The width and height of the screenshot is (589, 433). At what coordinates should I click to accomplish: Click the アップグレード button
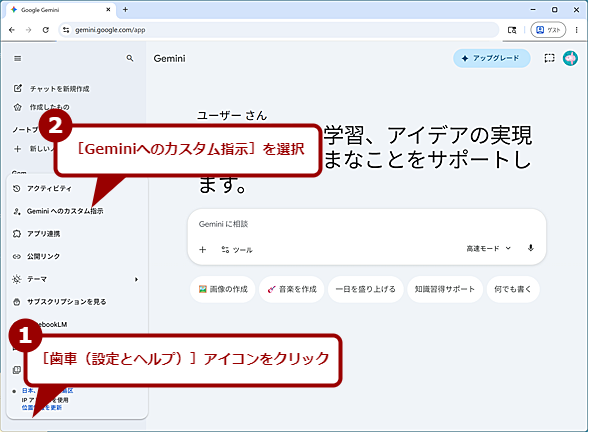[492, 58]
